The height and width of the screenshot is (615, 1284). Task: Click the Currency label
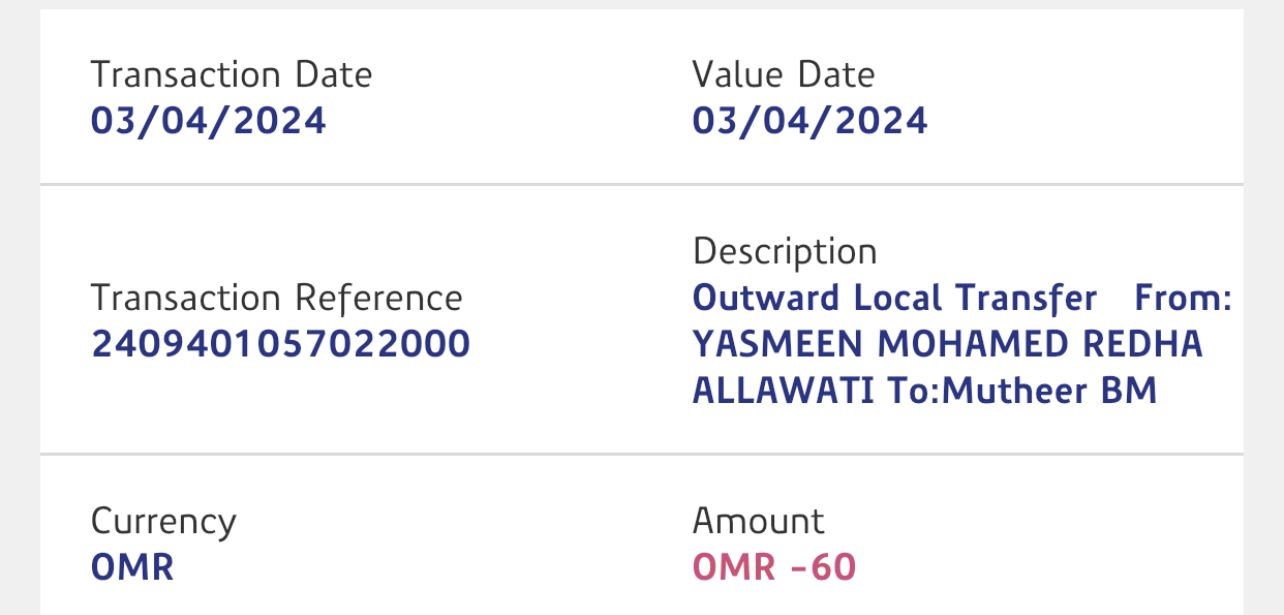click(163, 521)
